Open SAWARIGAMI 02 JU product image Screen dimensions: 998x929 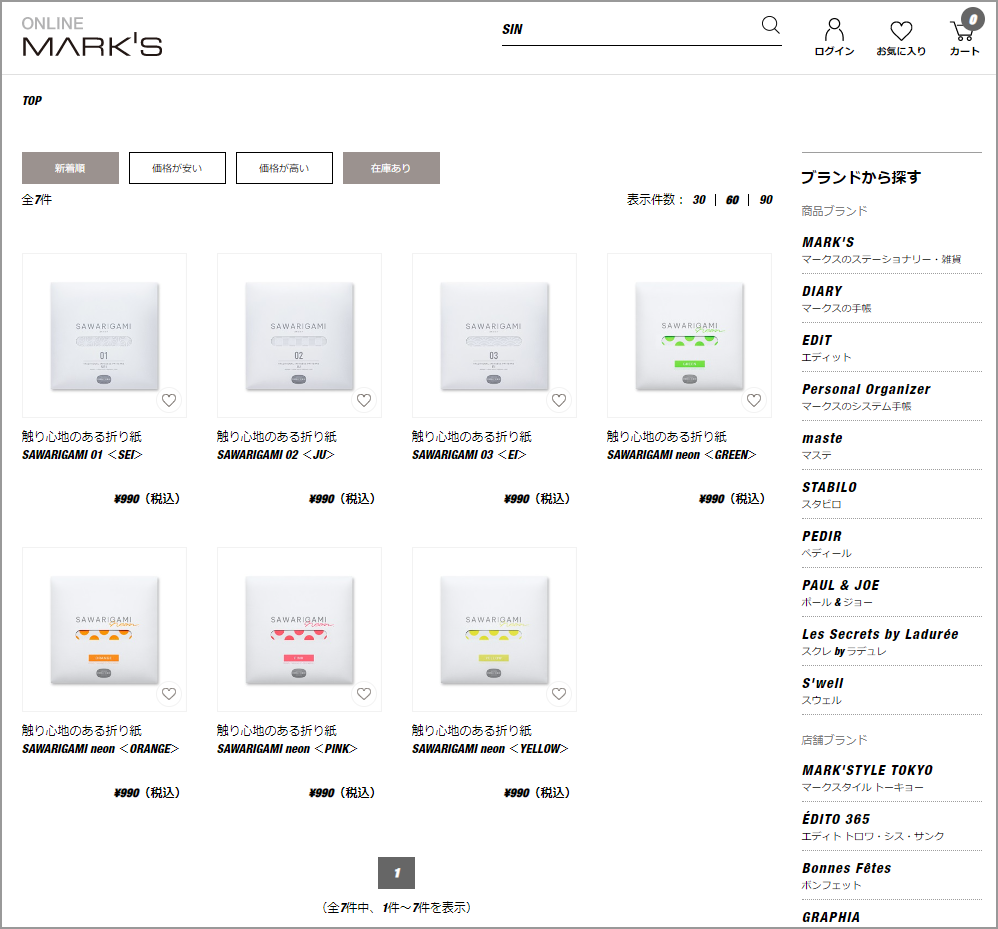coord(299,335)
